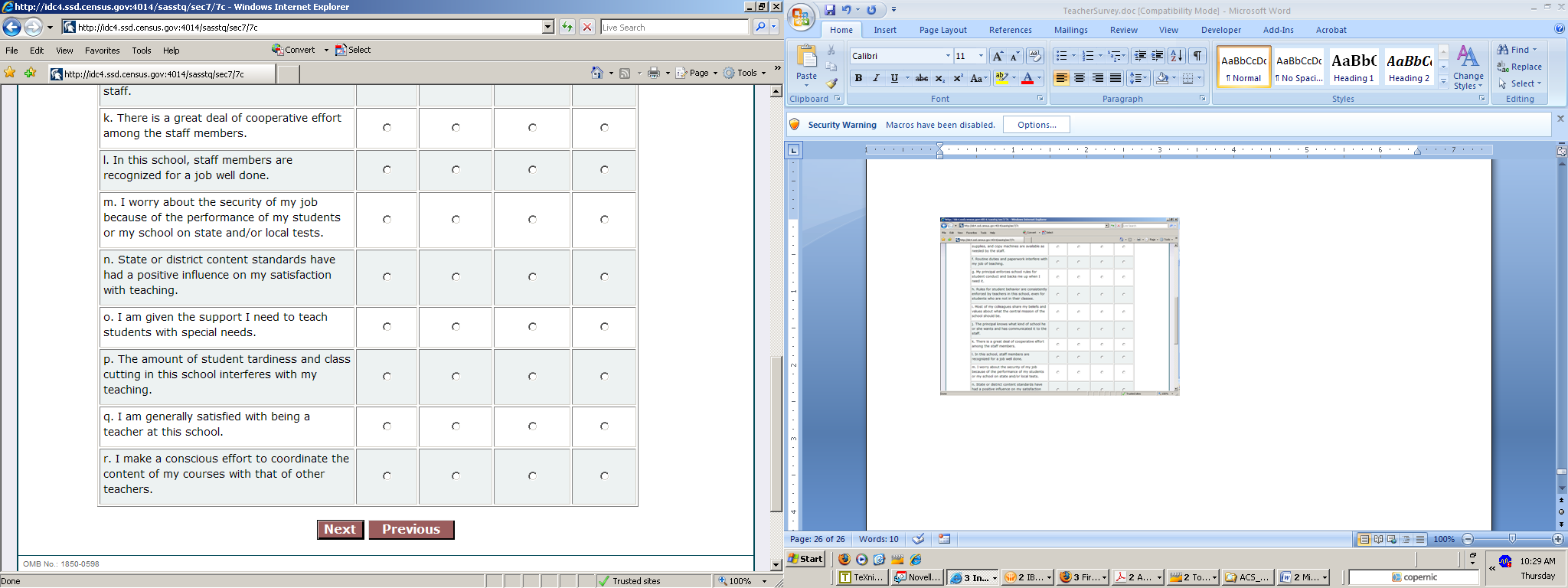1568x588 pixels.
Task: Adjust the Word zoom slider handle
Action: (x=1512, y=539)
